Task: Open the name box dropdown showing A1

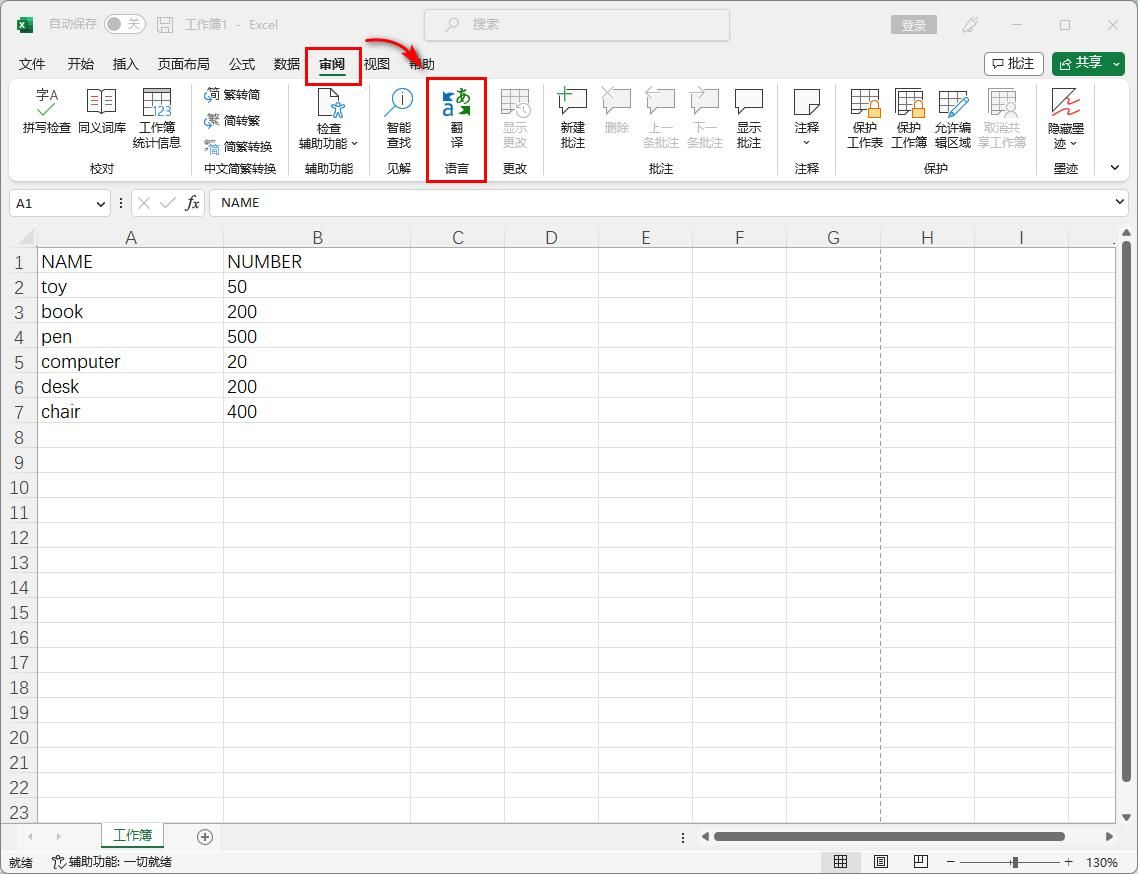Action: [x=98, y=203]
